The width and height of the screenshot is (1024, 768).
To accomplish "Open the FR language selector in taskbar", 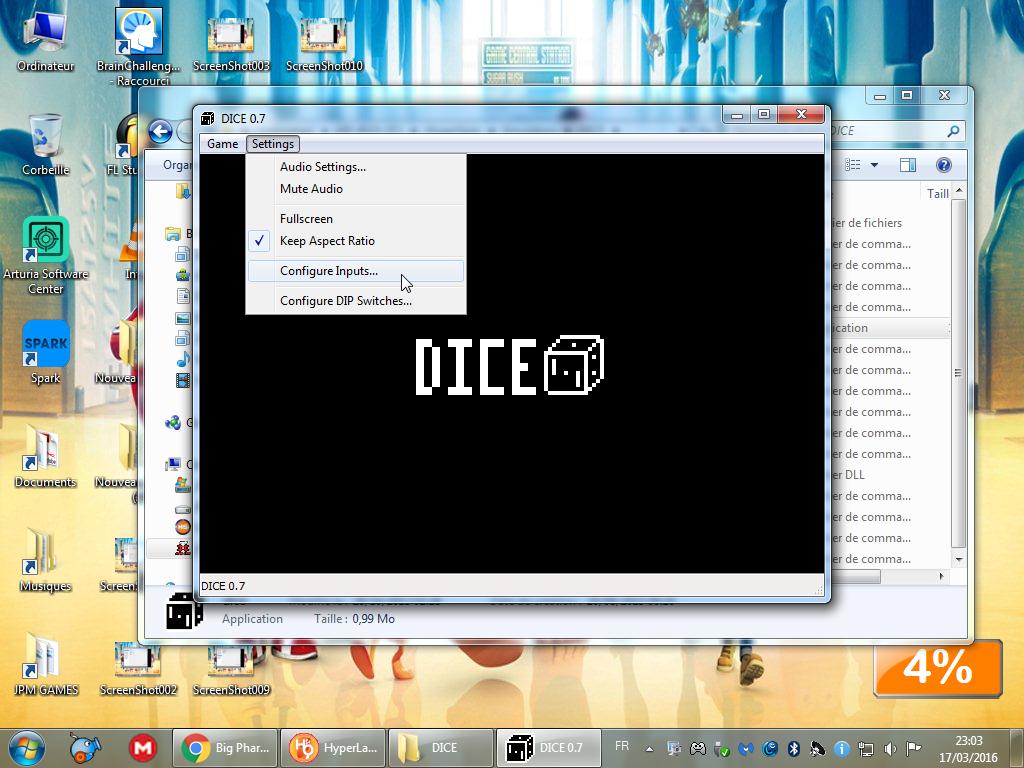I will click(622, 747).
